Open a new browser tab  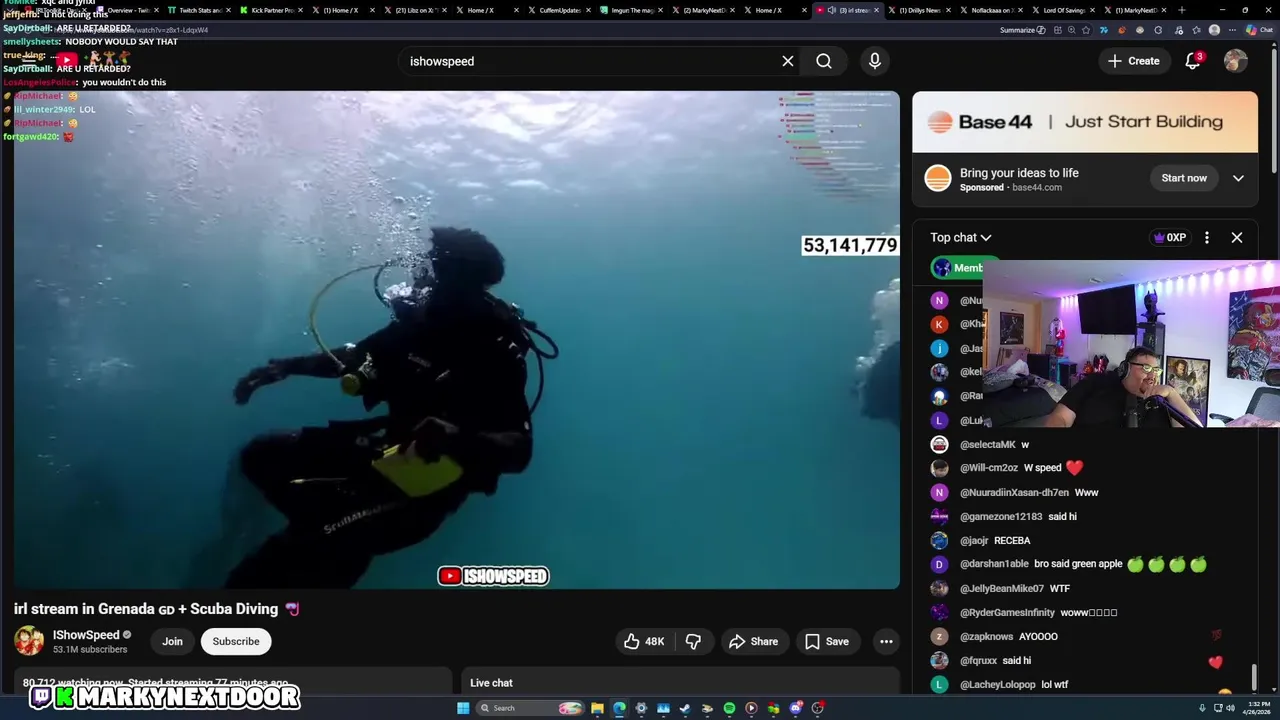pos(1182,10)
